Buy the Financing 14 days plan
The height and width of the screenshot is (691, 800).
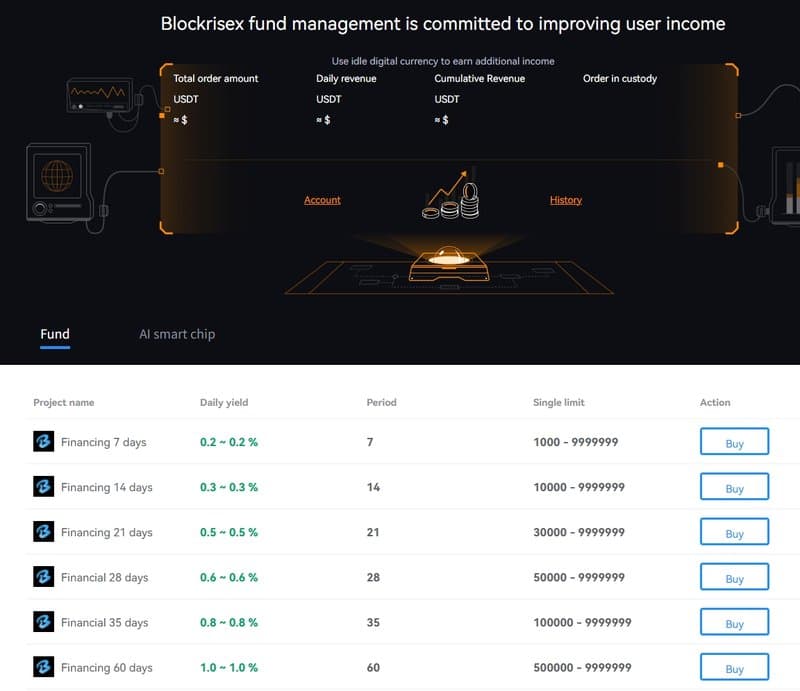[x=734, y=487]
